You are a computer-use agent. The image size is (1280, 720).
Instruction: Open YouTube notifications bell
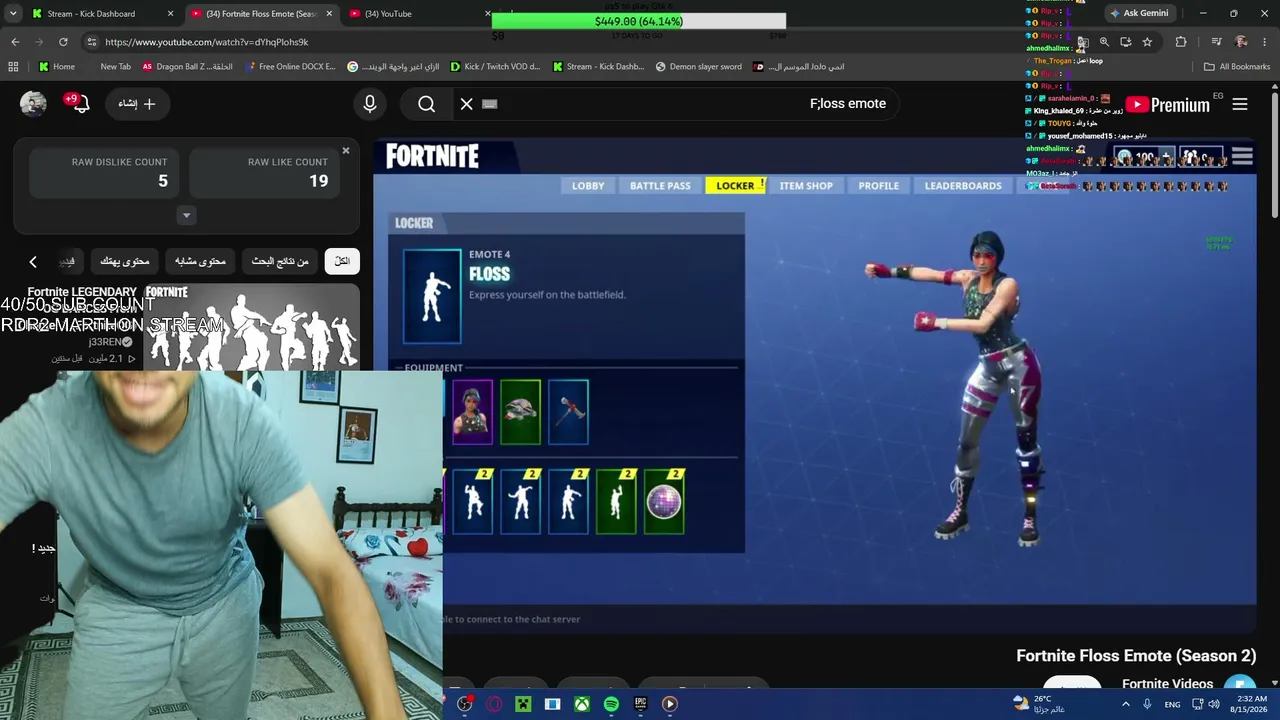point(80,104)
